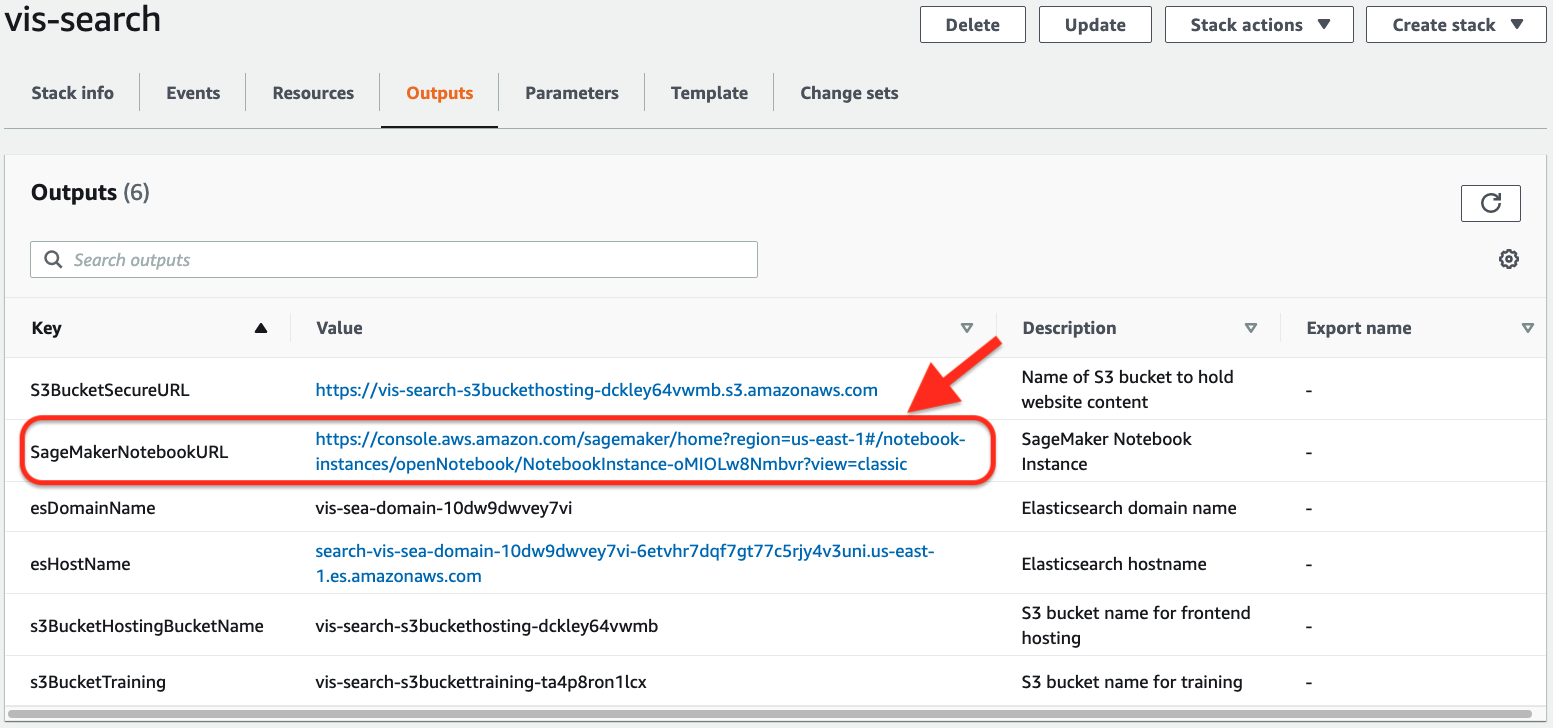Click description 'S3 bucket name for training'
This screenshot has width=1553, height=728.
(x=1132, y=682)
